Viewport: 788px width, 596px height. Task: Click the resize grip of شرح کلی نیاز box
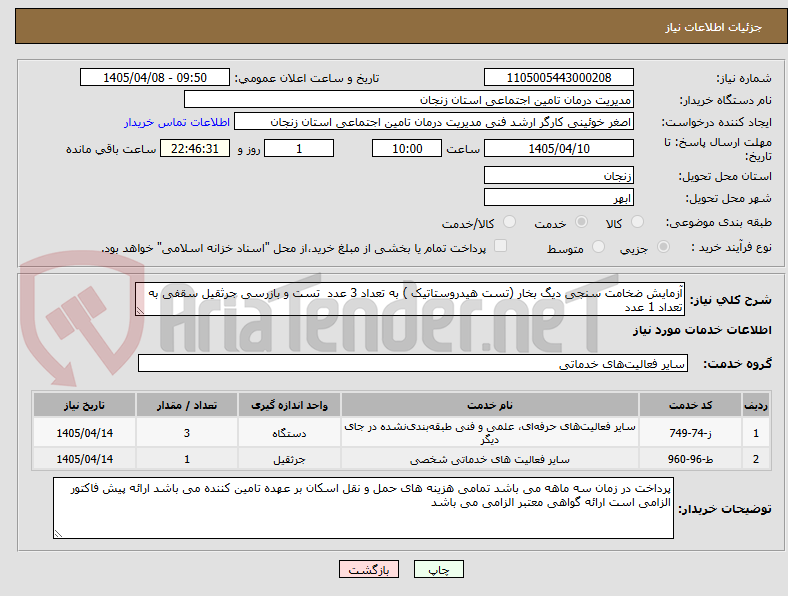[x=140, y=312]
